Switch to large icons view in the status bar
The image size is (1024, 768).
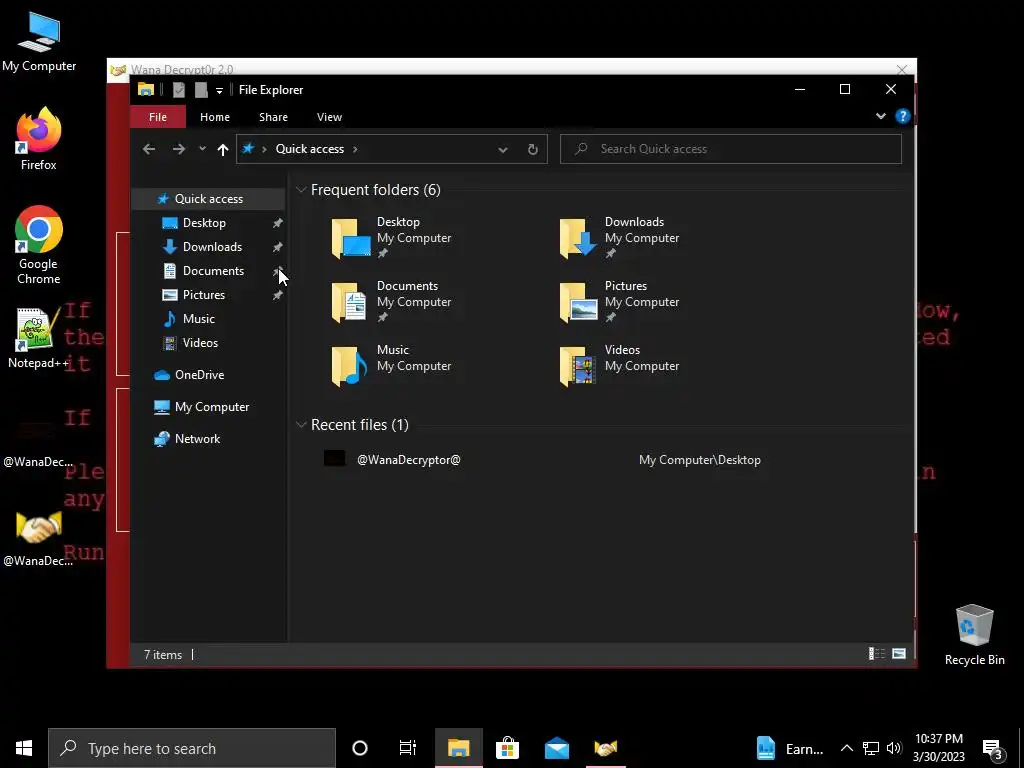point(899,654)
